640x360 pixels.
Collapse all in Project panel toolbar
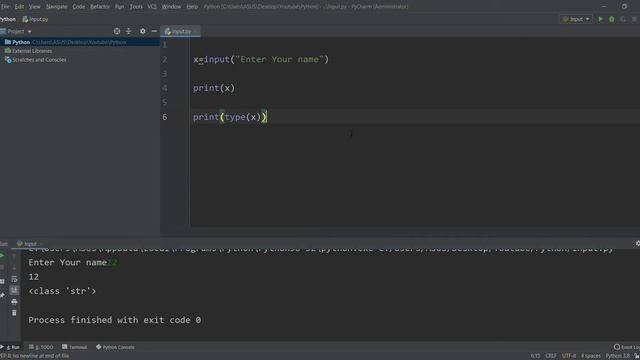129,31
